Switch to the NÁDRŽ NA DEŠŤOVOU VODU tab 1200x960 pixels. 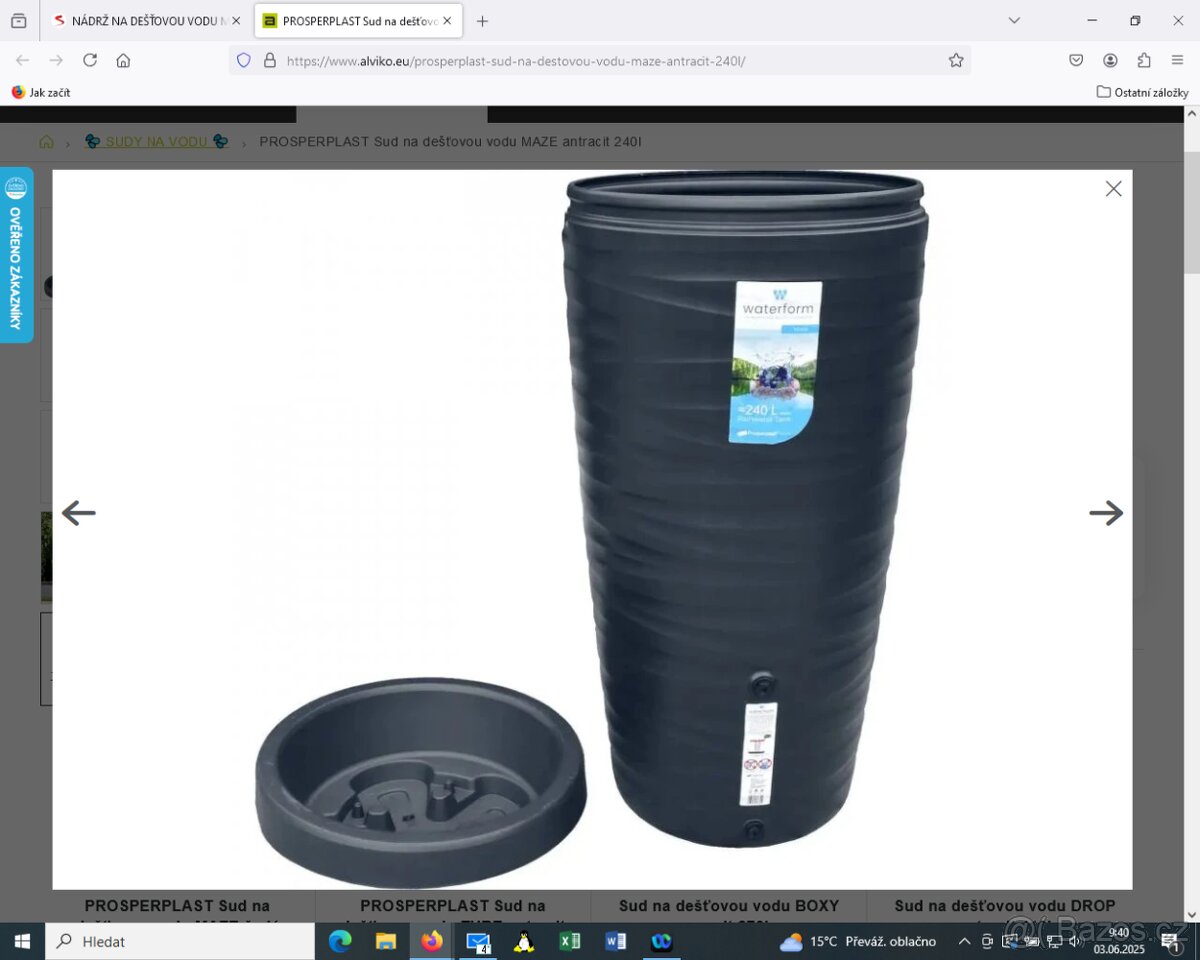pos(145,20)
